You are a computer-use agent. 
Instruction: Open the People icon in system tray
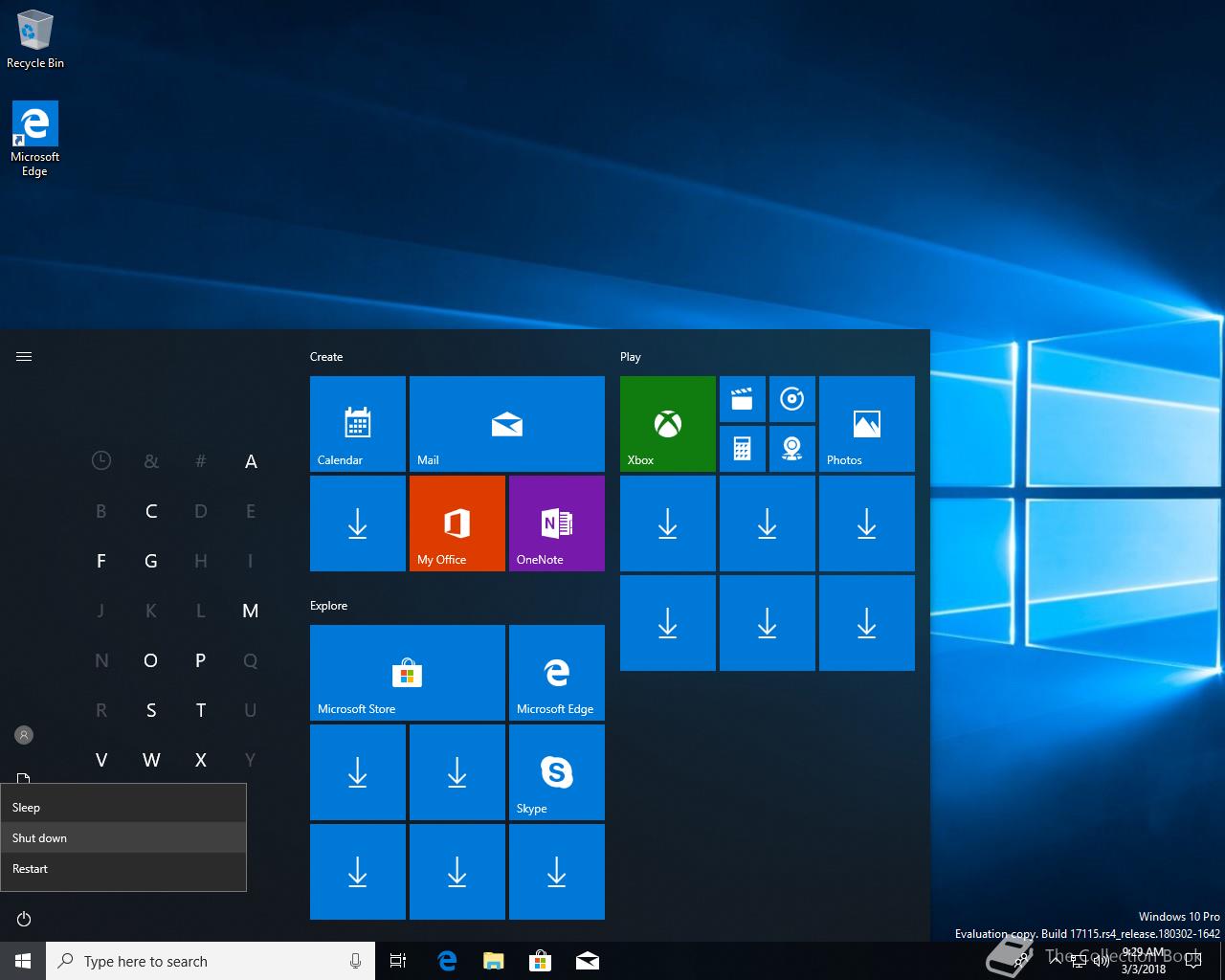coord(1021,961)
